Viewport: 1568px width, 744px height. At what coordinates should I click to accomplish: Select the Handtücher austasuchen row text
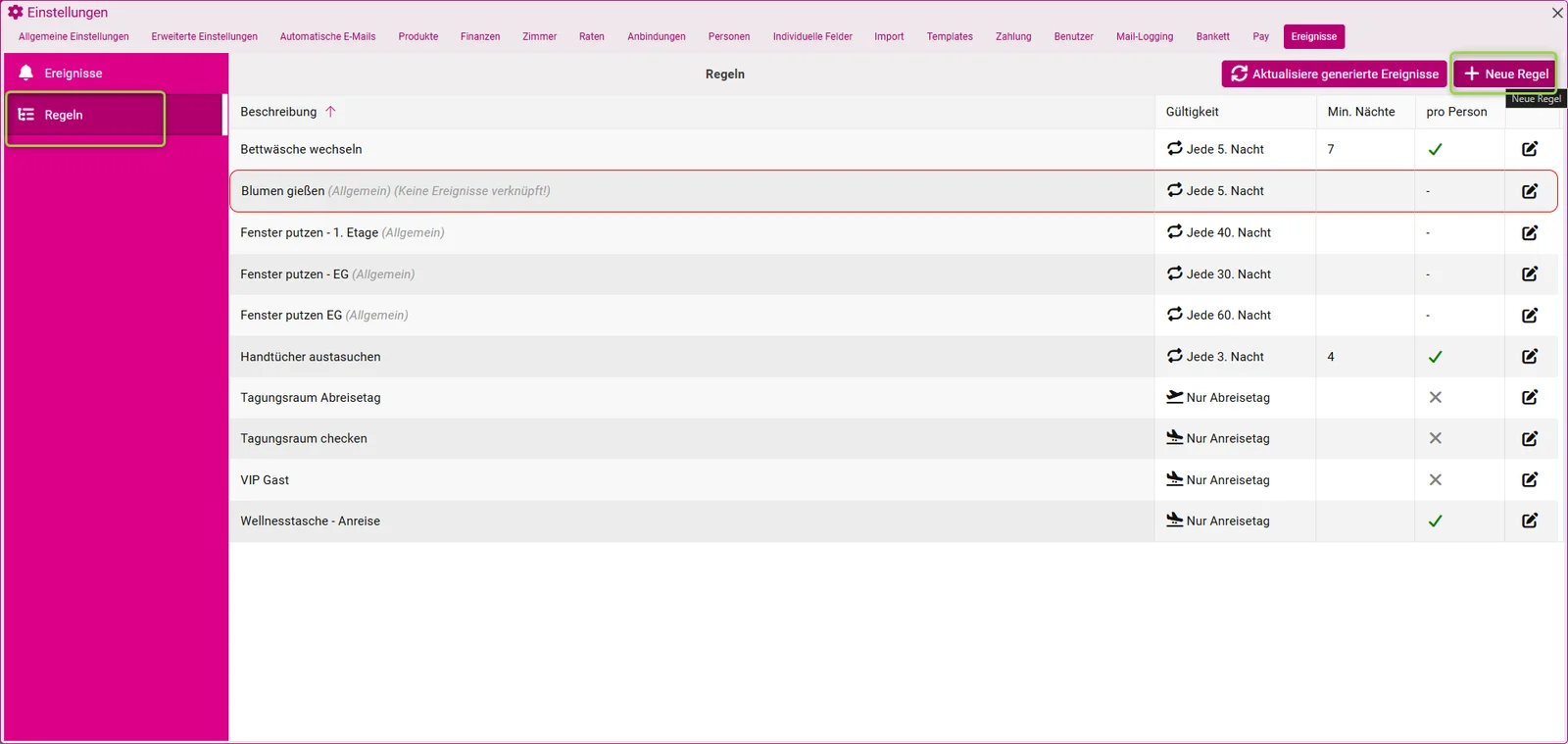click(x=311, y=357)
